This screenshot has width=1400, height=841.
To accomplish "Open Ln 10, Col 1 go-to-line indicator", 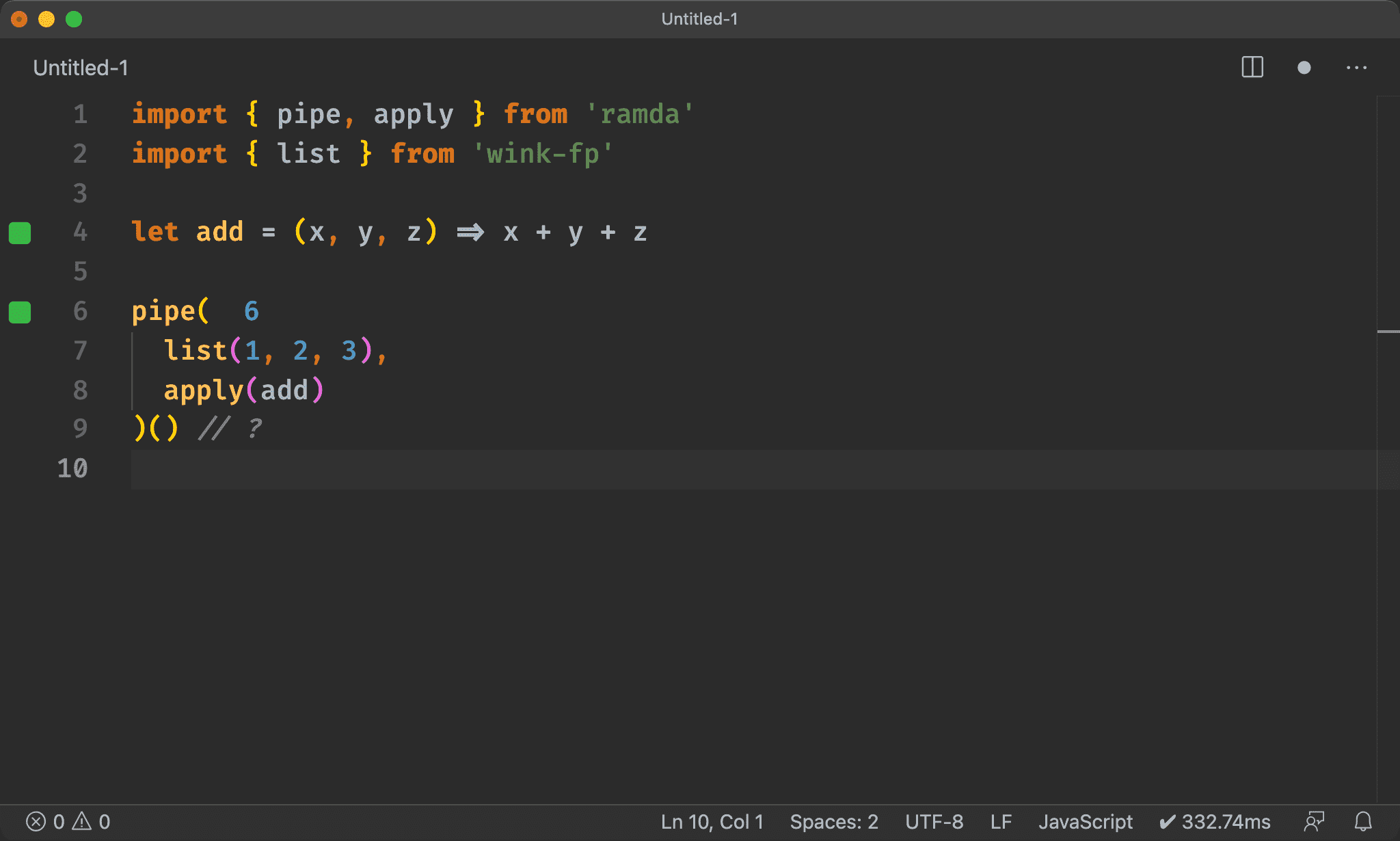I will 712,821.
